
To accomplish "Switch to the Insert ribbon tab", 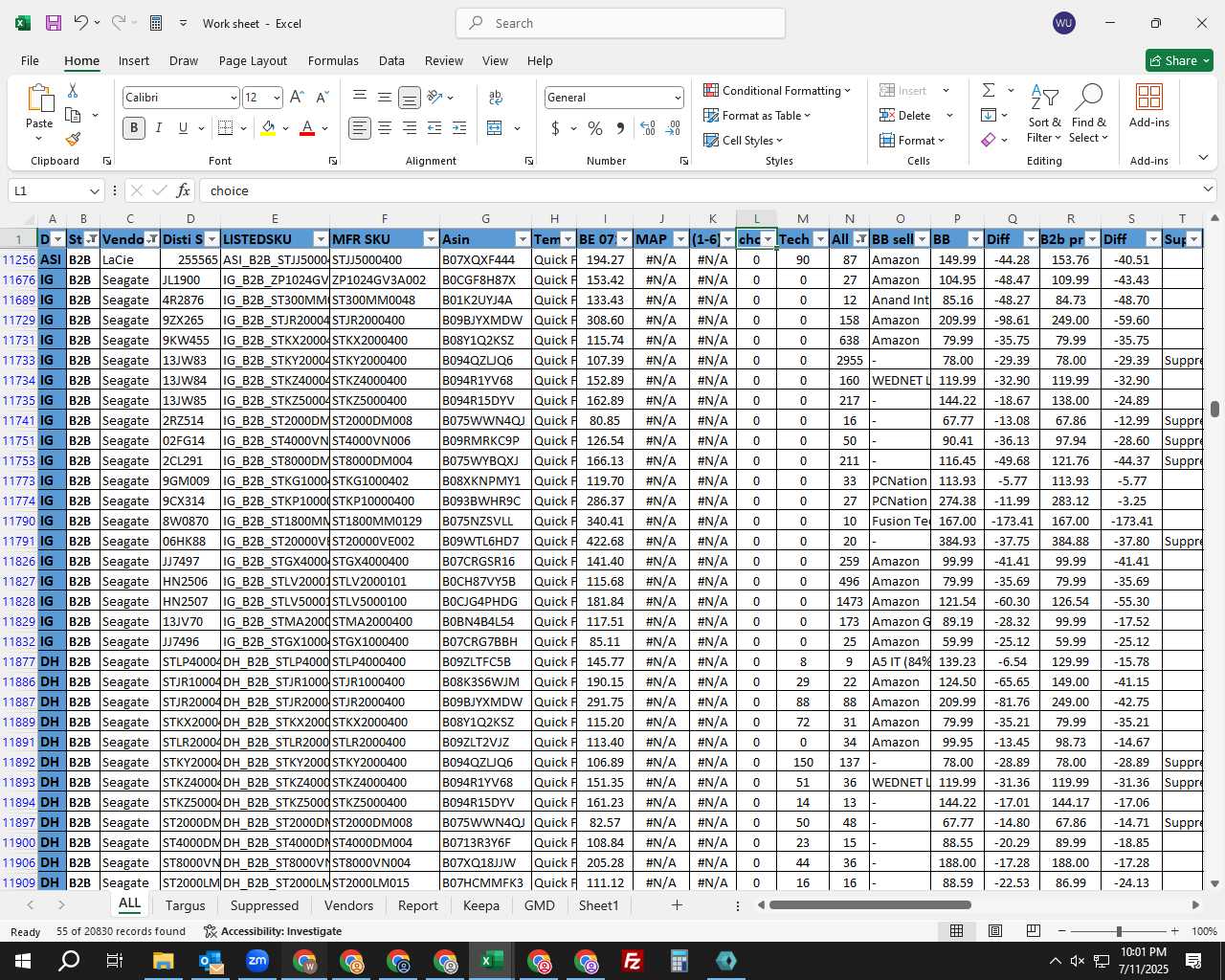I will click(x=134, y=60).
